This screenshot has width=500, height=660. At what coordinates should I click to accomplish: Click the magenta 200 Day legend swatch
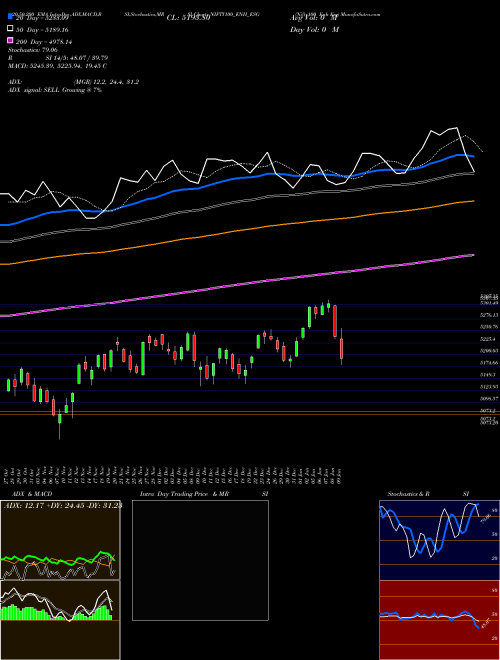(11, 40)
